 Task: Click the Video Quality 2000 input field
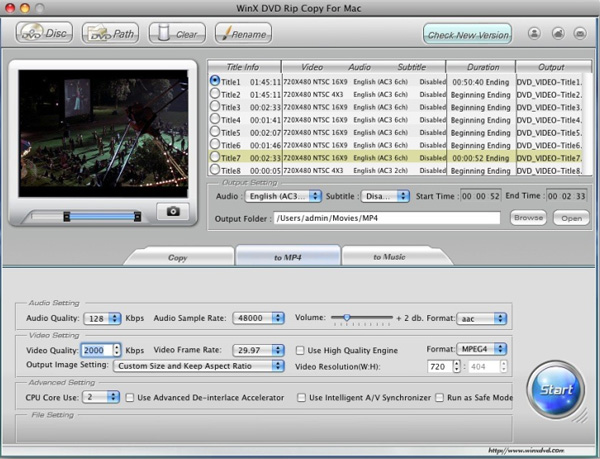[97, 350]
